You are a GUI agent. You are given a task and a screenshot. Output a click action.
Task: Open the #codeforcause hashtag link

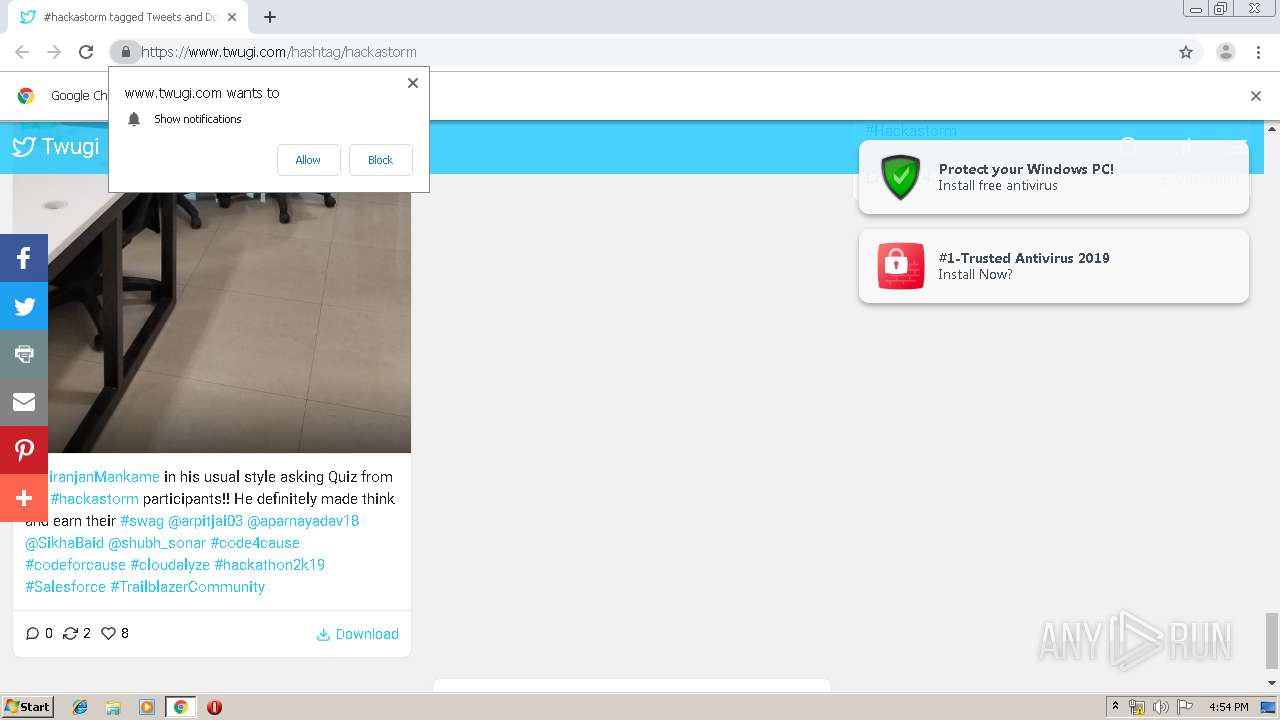click(75, 565)
